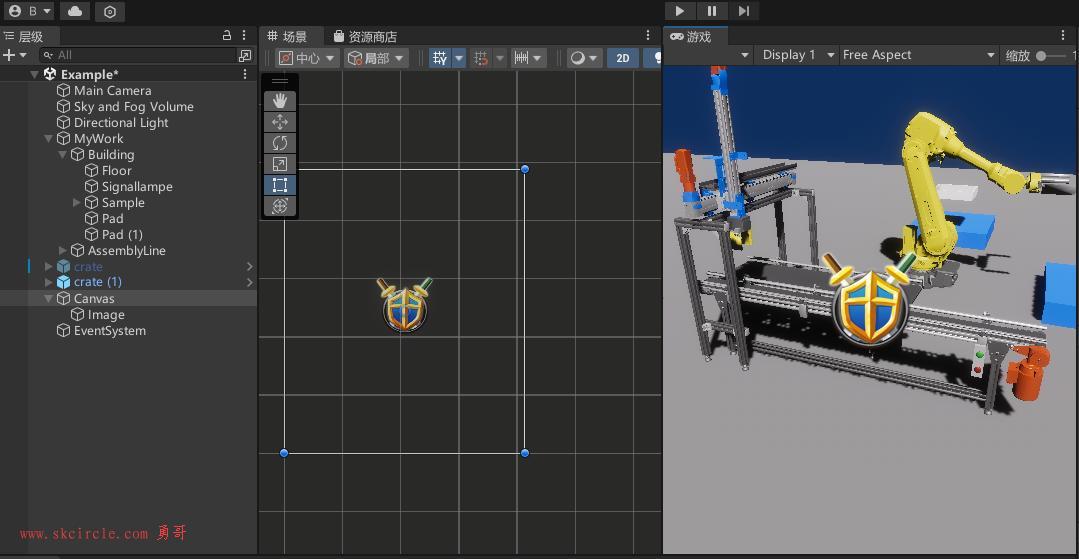Click the Step frame button
This screenshot has width=1079, height=559.
[x=744, y=11]
